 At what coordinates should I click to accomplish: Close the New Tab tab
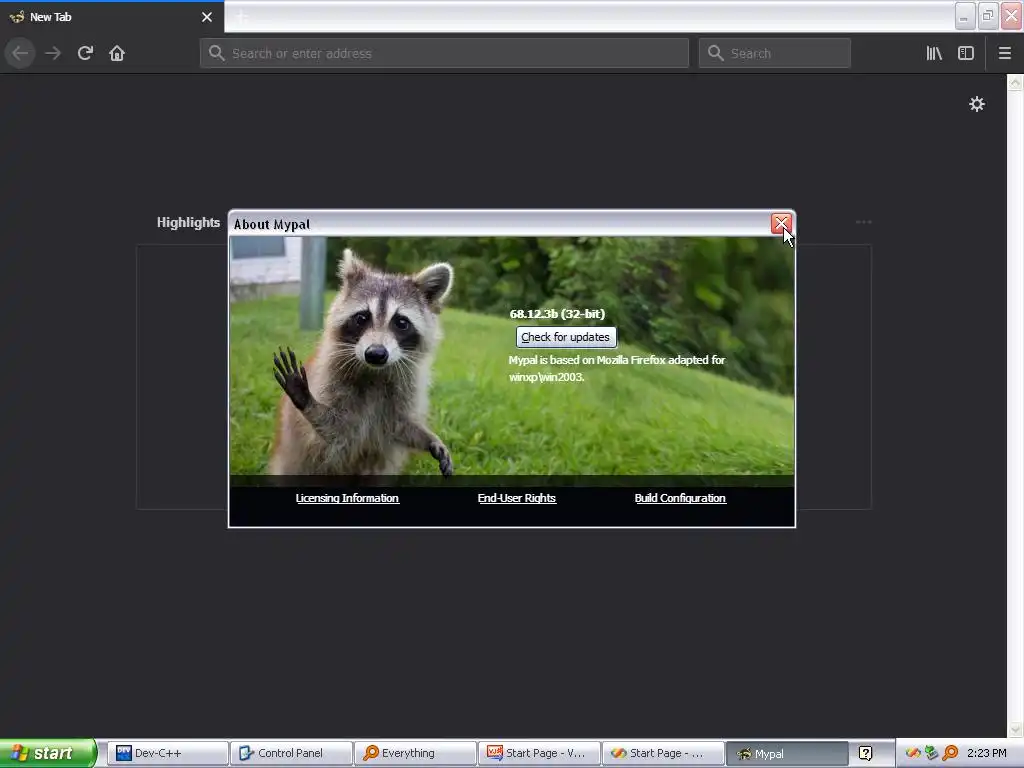click(x=207, y=17)
